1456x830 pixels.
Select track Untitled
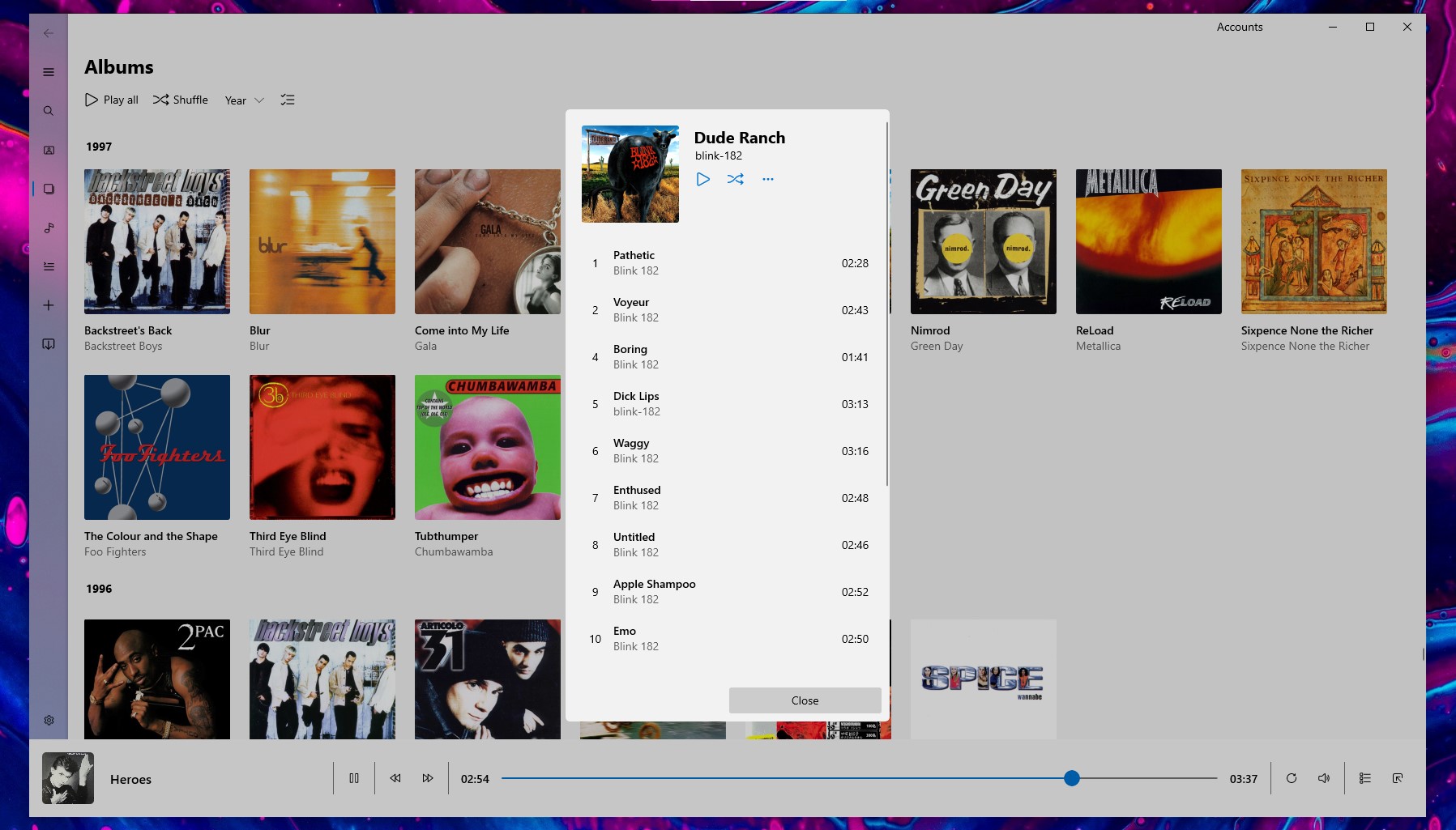(729, 545)
